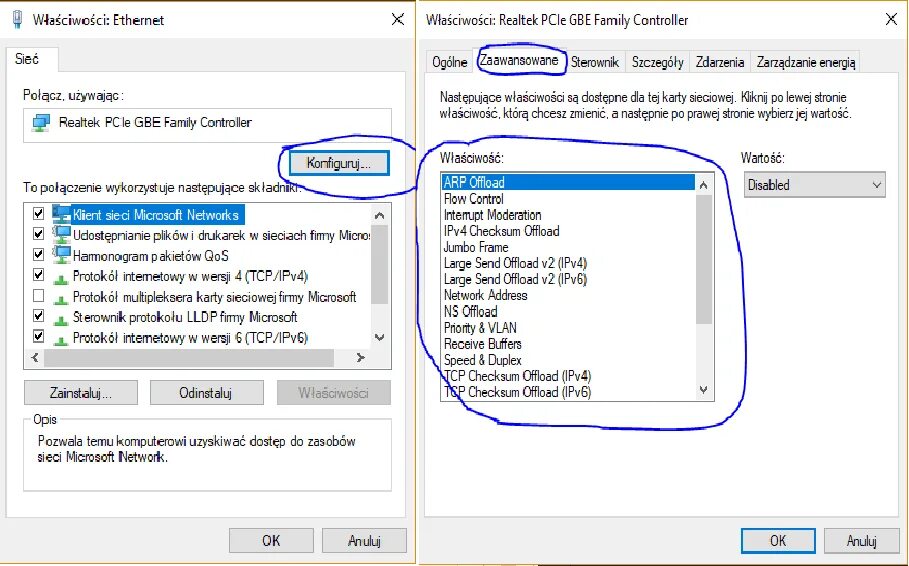The height and width of the screenshot is (566, 909).
Task: Select TCP Checksum Offload (IPv6) property
Action: coord(568,392)
